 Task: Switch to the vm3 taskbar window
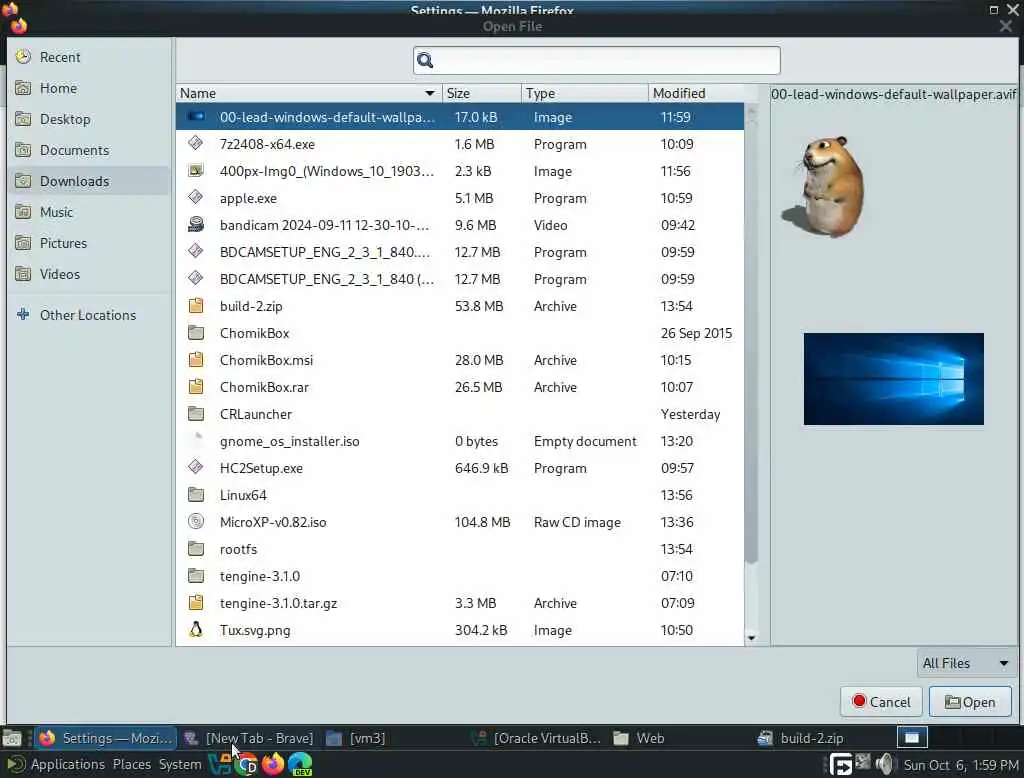[393, 738]
